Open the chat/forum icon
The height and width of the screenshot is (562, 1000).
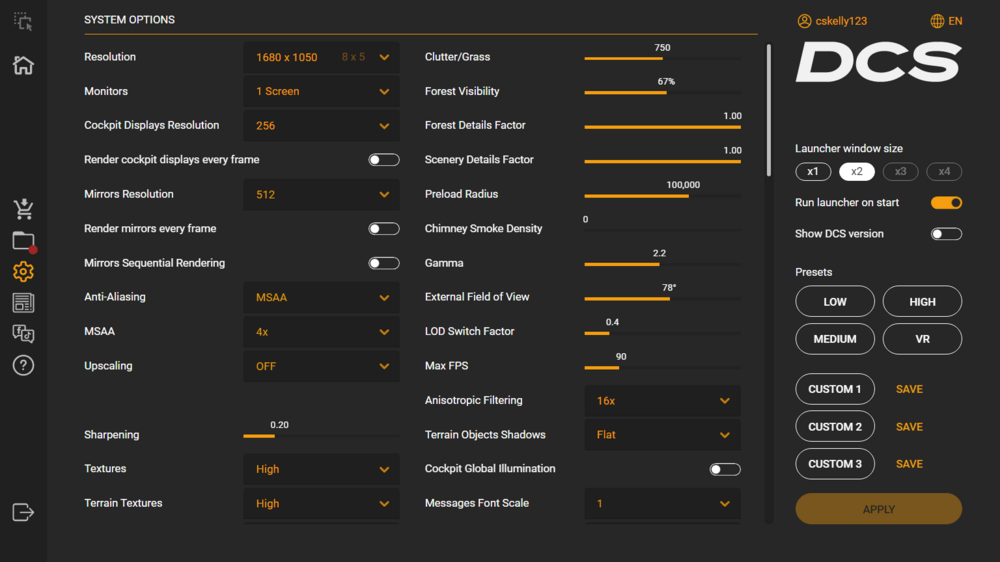click(x=23, y=334)
